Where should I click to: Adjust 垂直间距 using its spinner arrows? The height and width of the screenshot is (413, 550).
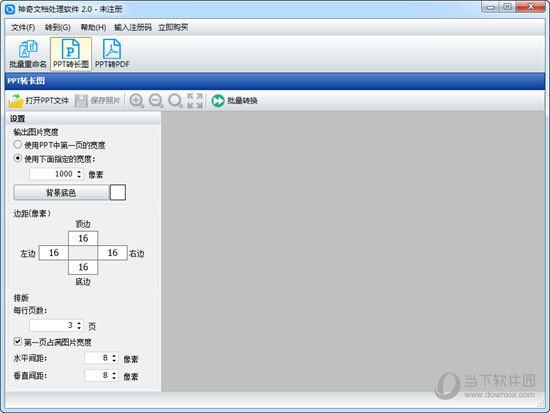[x=114, y=375]
